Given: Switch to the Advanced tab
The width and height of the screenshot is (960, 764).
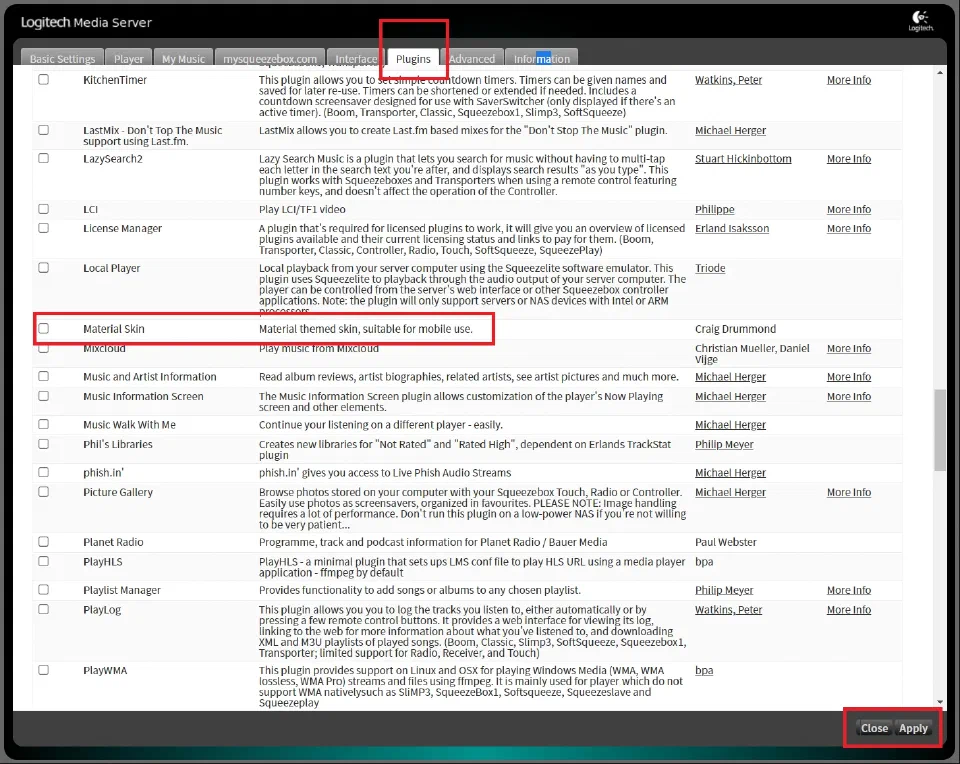Looking at the screenshot, I should 471,58.
